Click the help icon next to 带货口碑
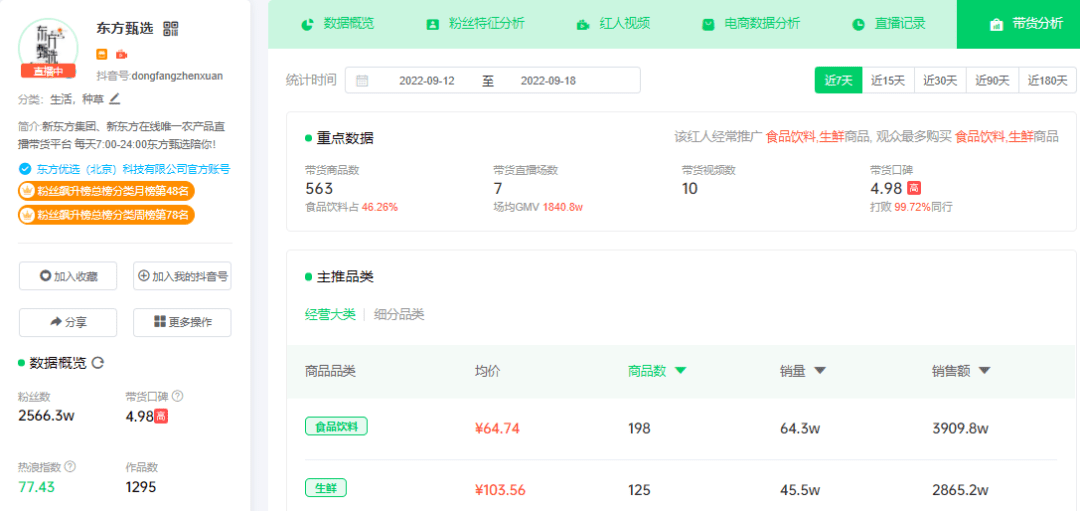This screenshot has height=511, width=1080. pos(178,396)
